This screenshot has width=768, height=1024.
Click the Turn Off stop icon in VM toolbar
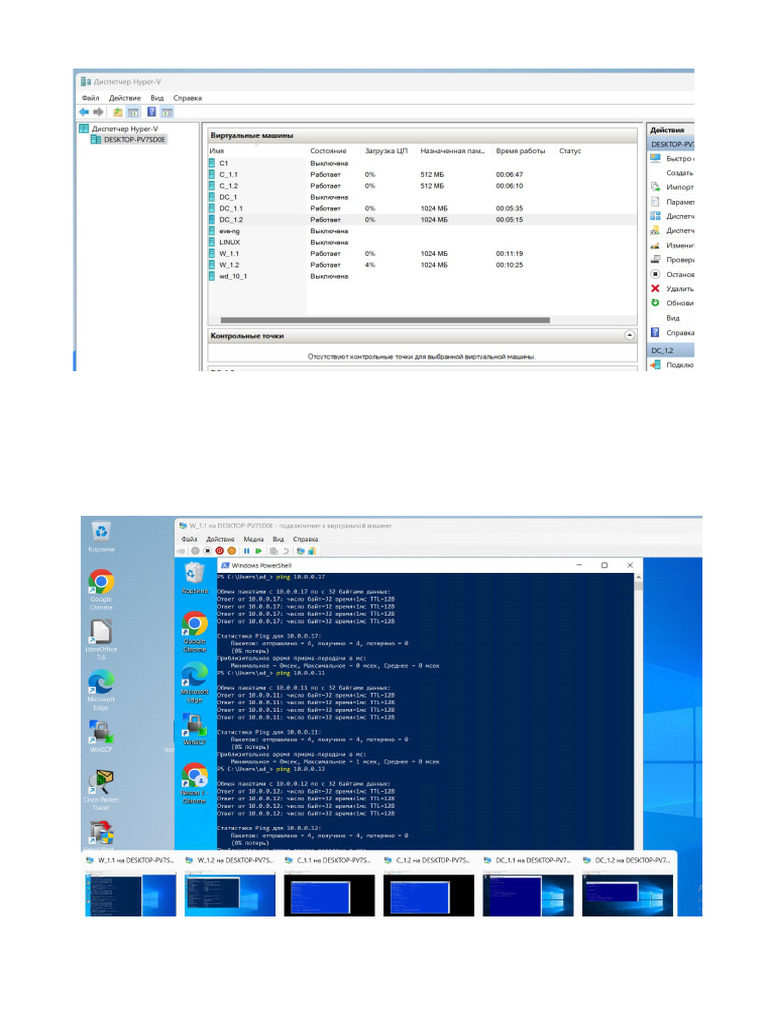click(207, 551)
